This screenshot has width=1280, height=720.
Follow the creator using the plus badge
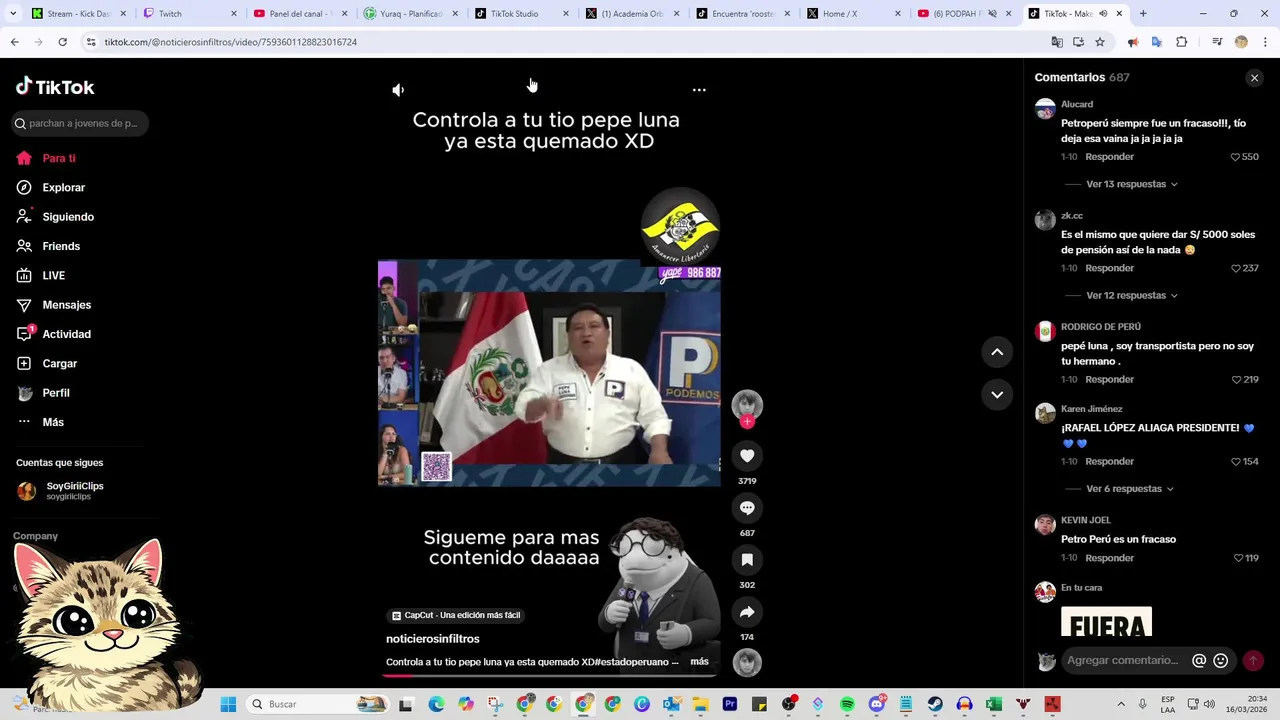click(747, 422)
